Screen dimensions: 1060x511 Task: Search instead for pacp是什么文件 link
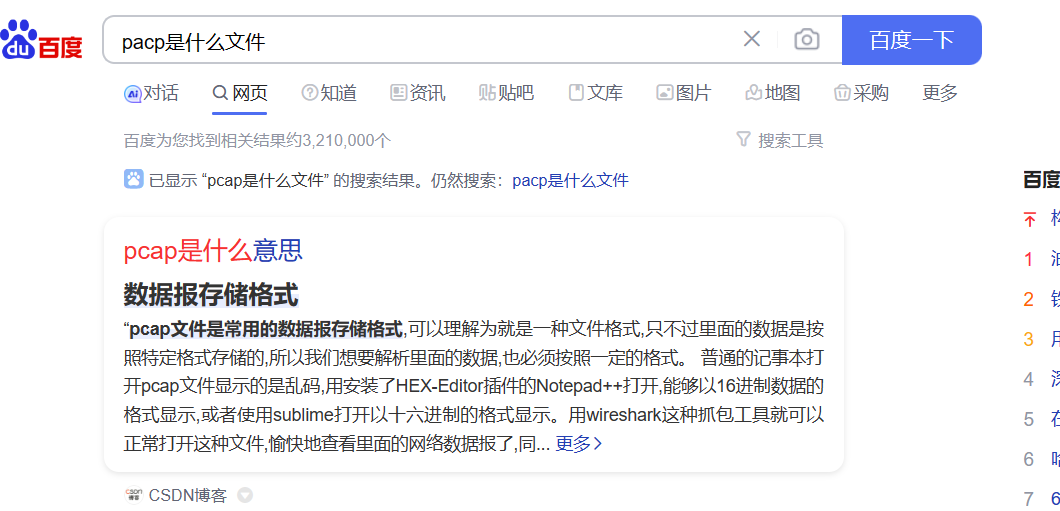point(571,180)
